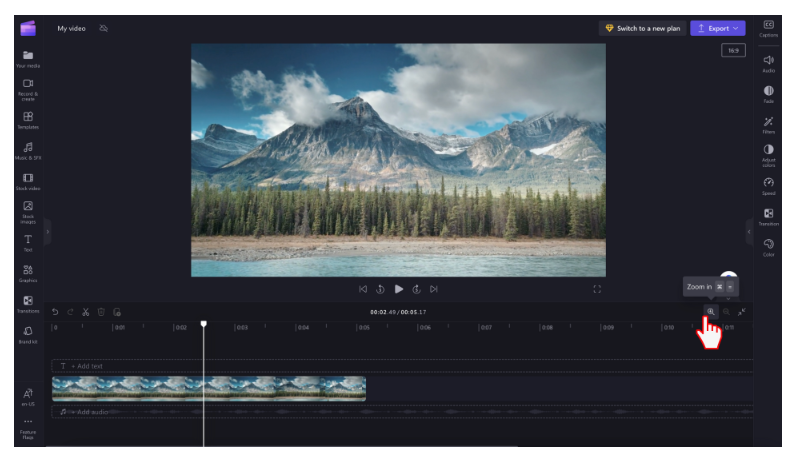The image size is (802, 463).
Task: Click Switch to a new plan
Action: tap(642, 28)
